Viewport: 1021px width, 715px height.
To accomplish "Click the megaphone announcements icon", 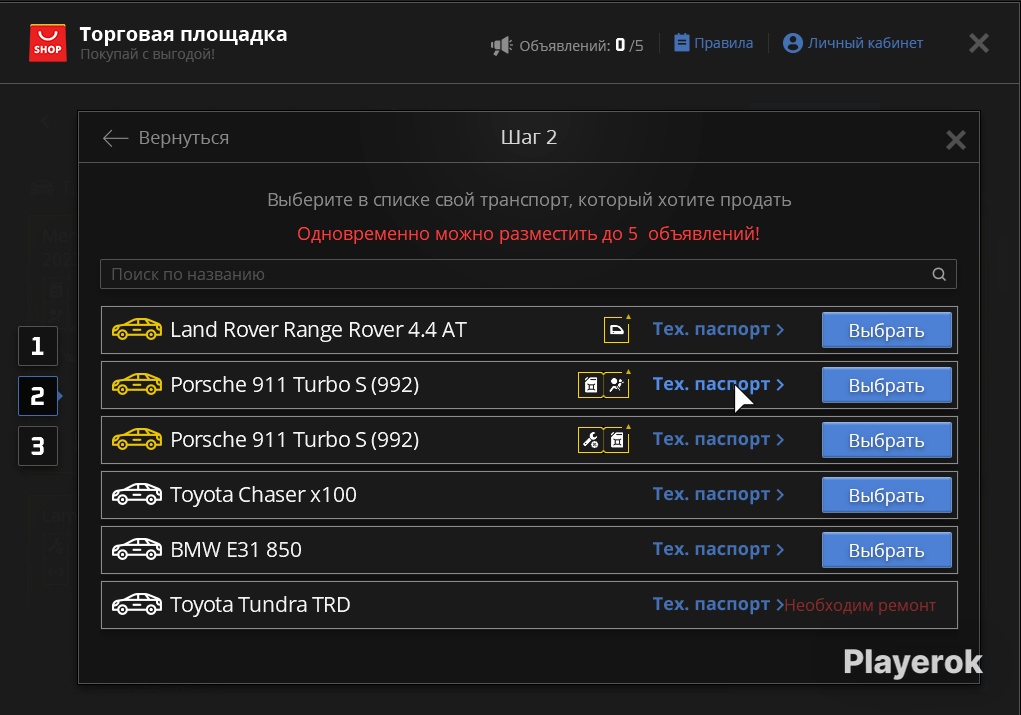I will click(501, 46).
